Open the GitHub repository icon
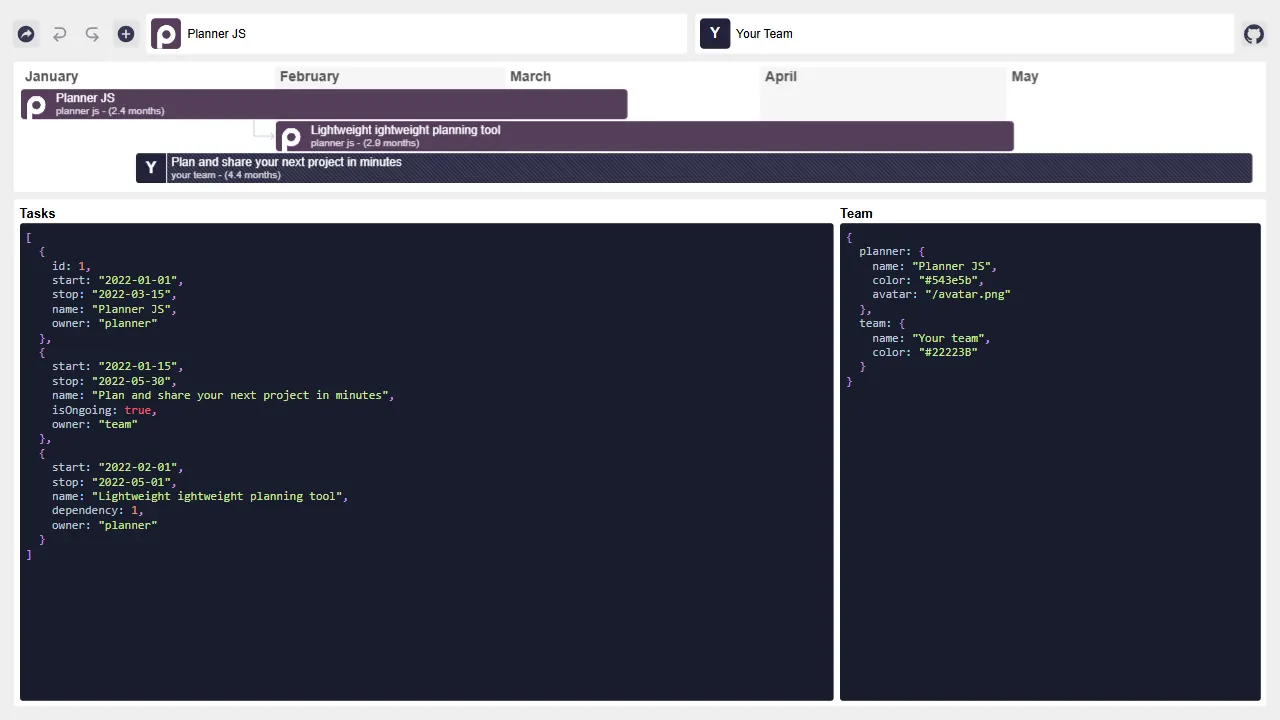 pos(1253,34)
